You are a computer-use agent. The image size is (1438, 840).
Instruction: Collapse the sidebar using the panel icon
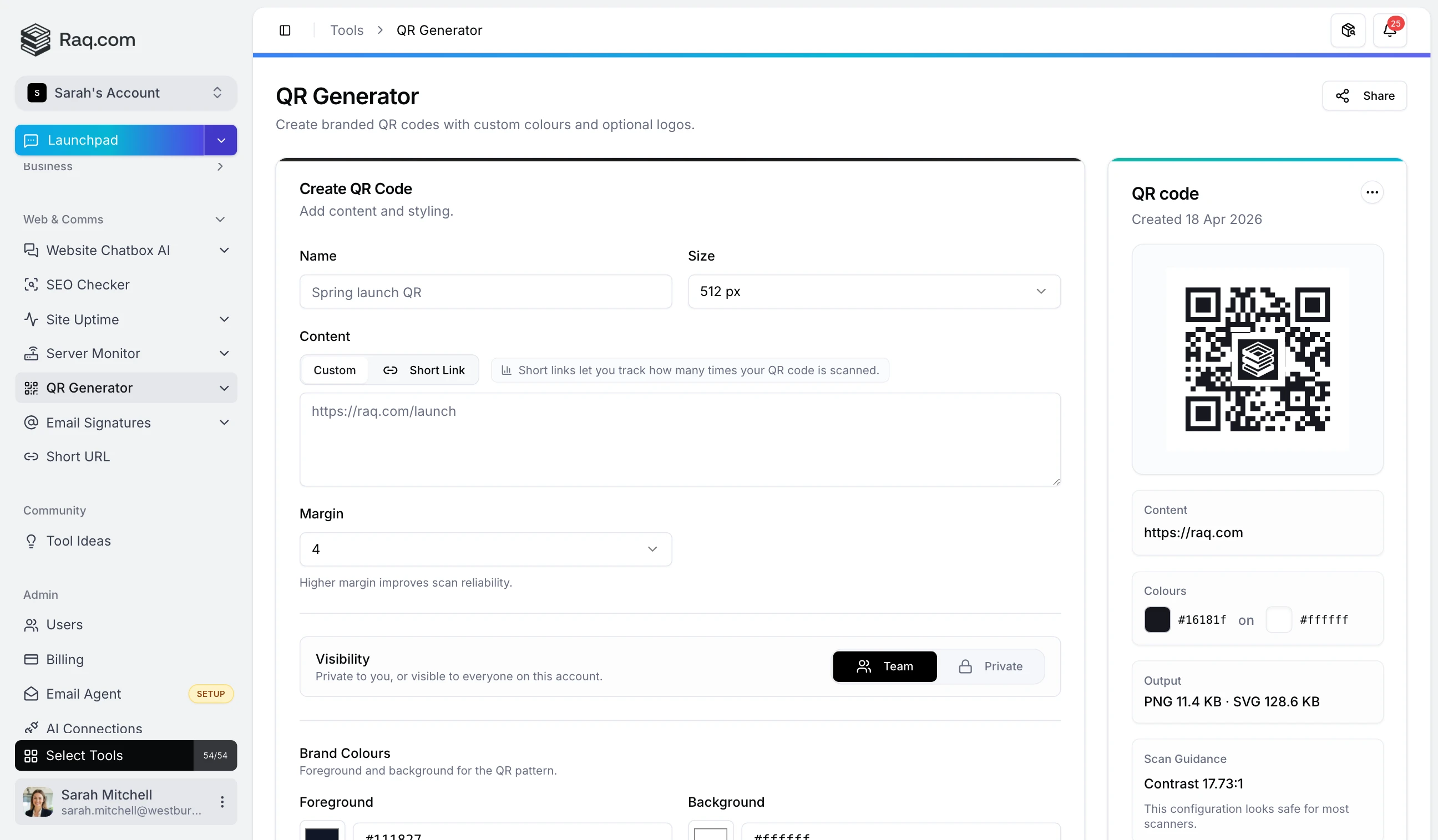tap(285, 29)
